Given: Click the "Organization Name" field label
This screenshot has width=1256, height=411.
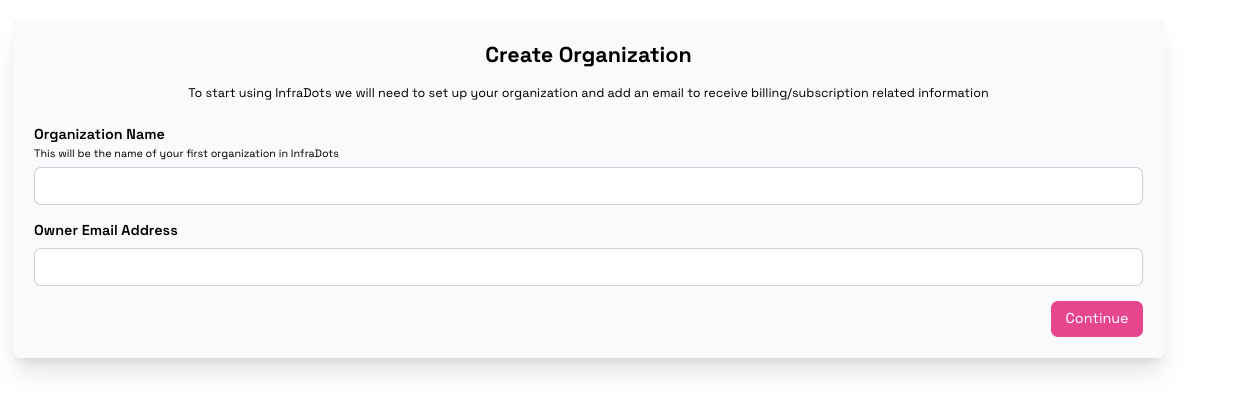Looking at the screenshot, I should (x=99, y=134).
